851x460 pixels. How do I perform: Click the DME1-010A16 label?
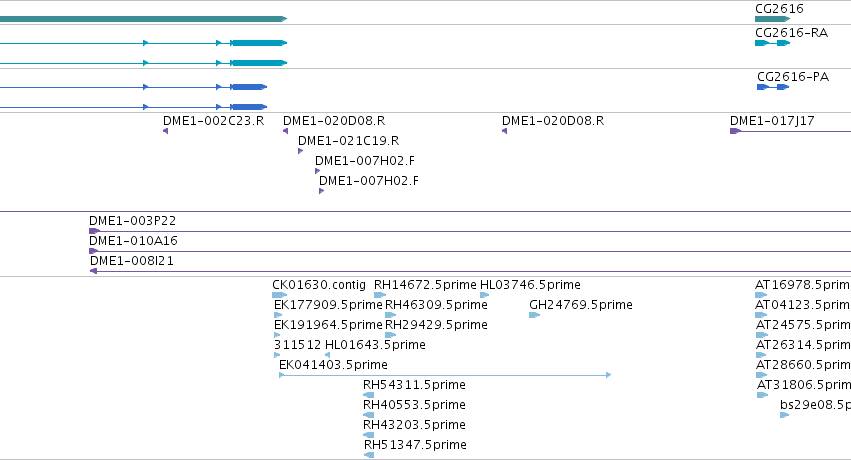point(133,241)
